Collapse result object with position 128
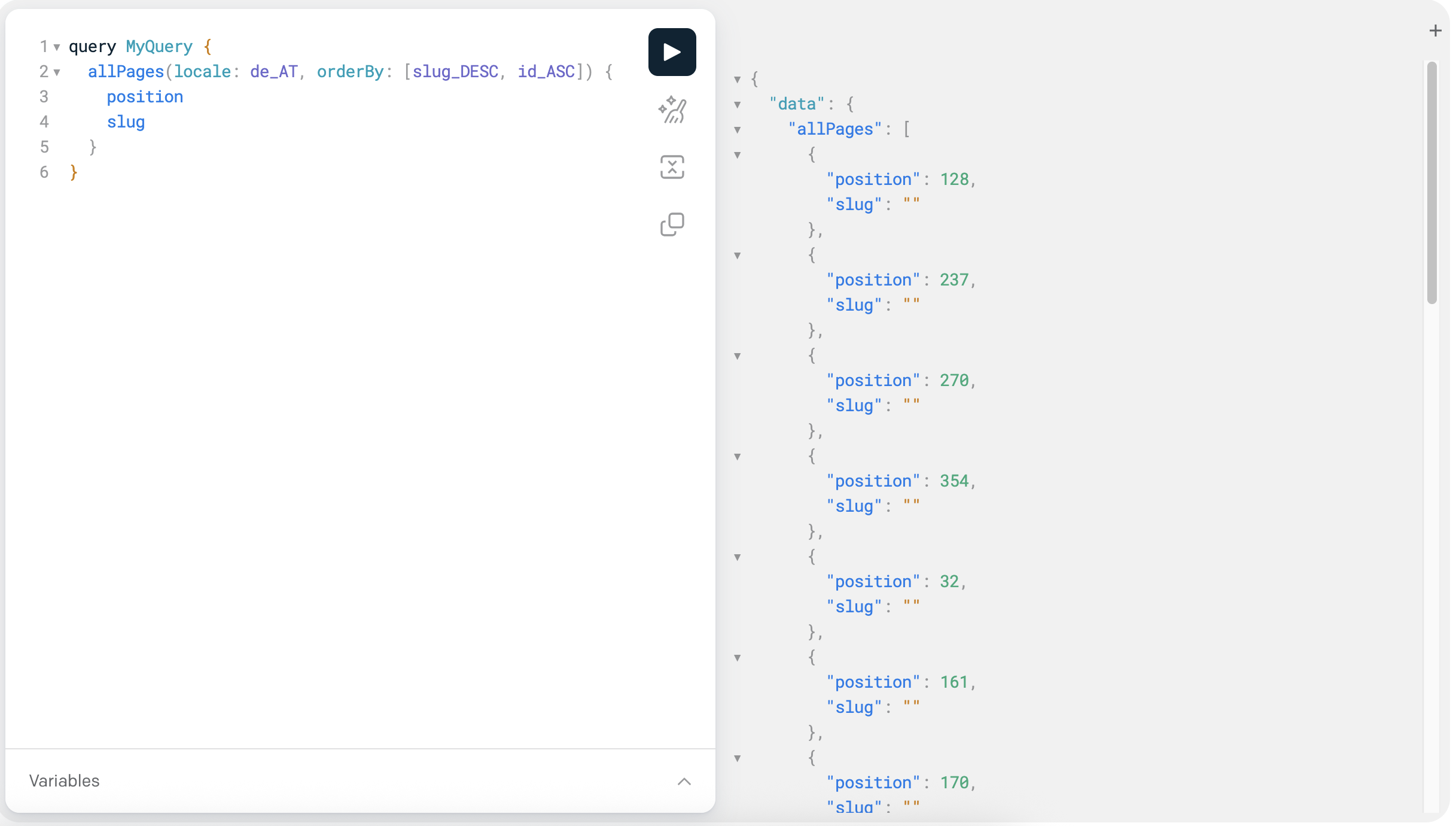Image resolution: width=1456 pixels, height=826 pixels. [x=738, y=155]
